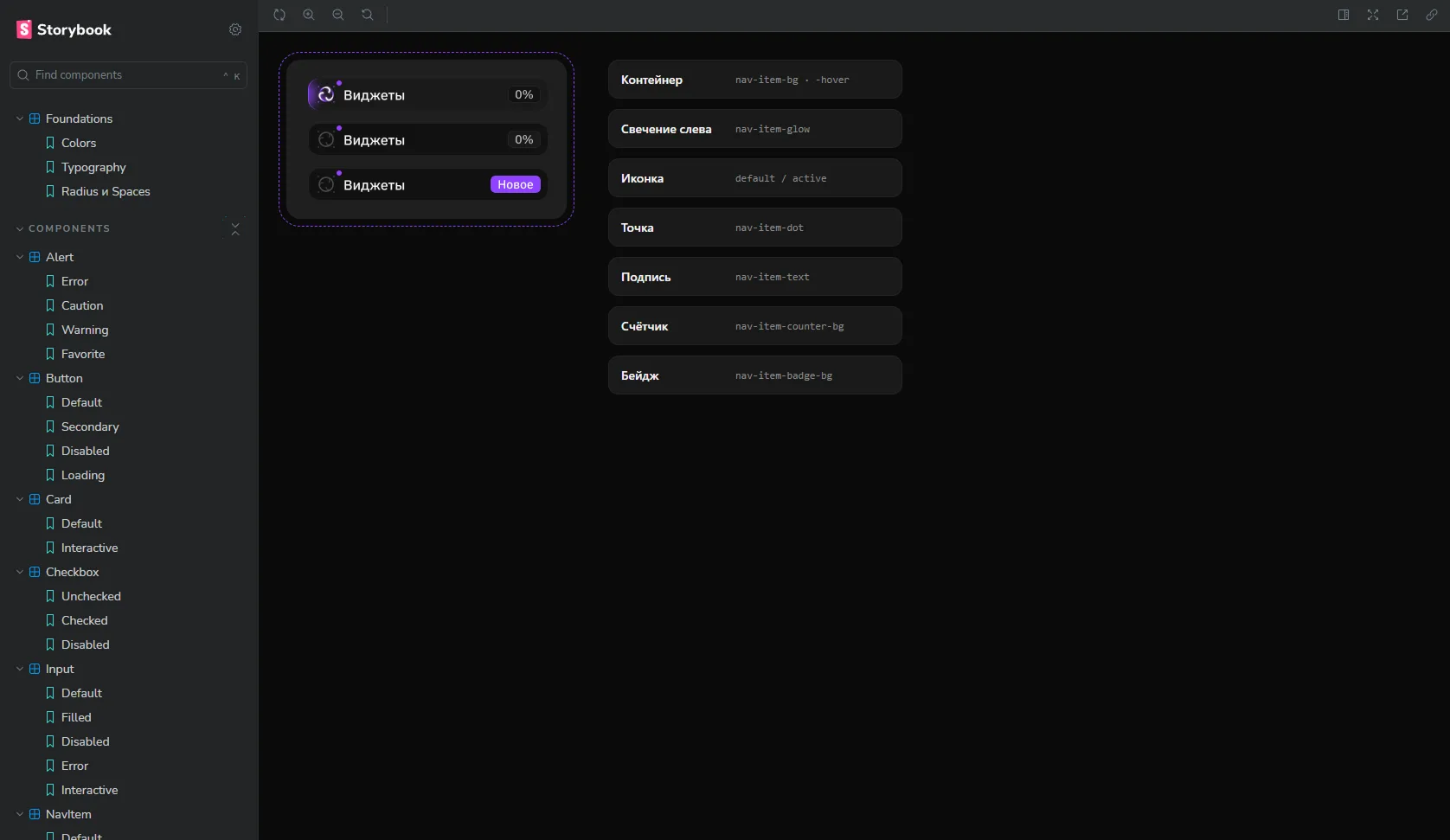Open the Alert Caution story
Image resolution: width=1450 pixels, height=840 pixels.
pos(82,305)
